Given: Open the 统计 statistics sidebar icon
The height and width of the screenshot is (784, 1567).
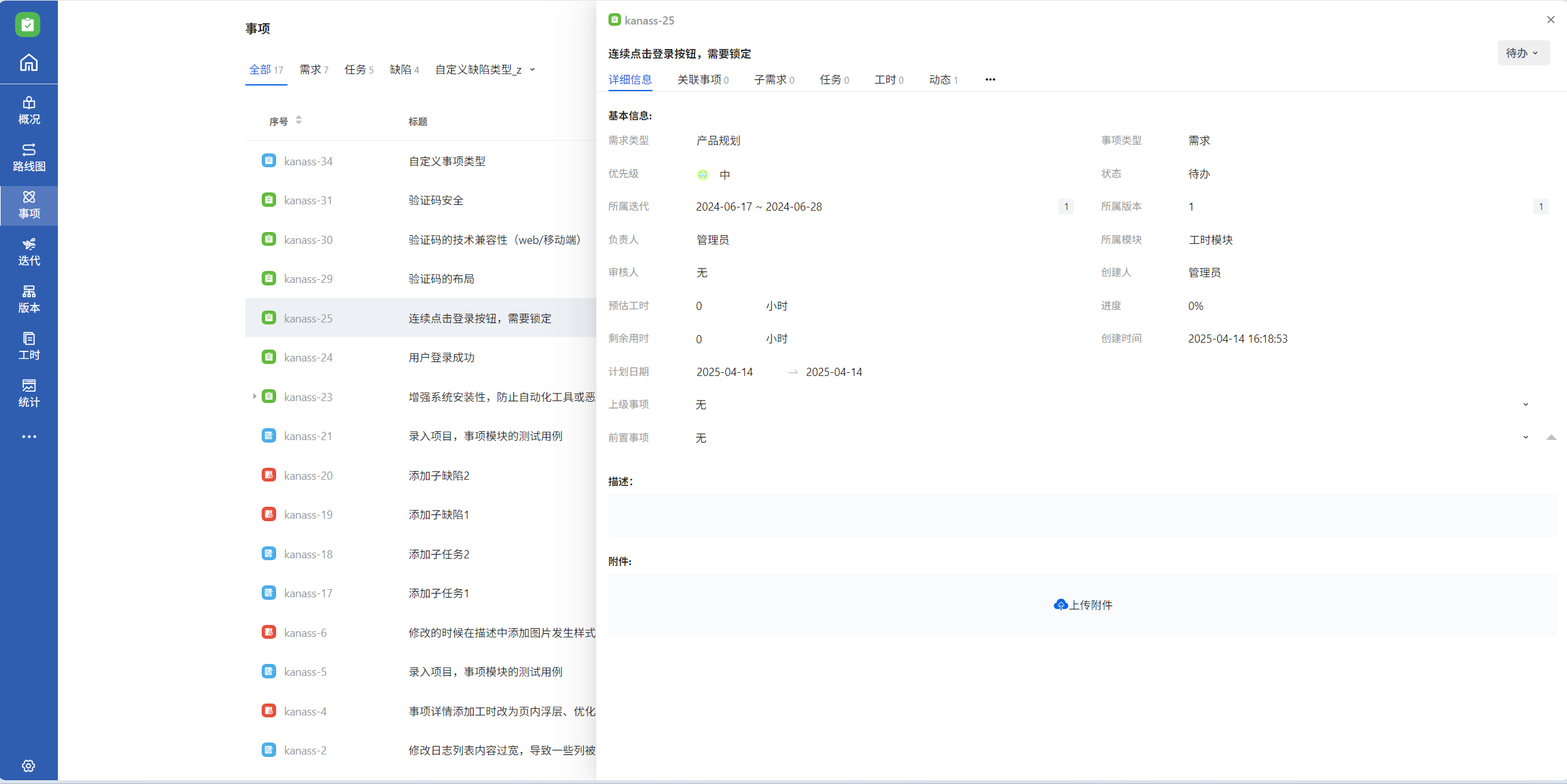Looking at the screenshot, I should pyautogui.click(x=29, y=393).
